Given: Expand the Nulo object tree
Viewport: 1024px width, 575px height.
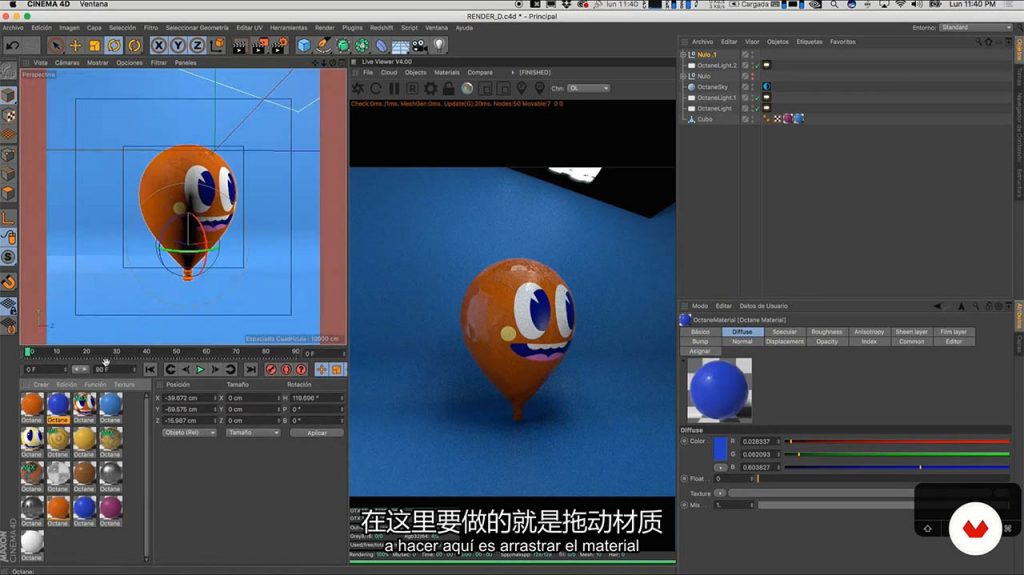Looking at the screenshot, I should [x=683, y=76].
